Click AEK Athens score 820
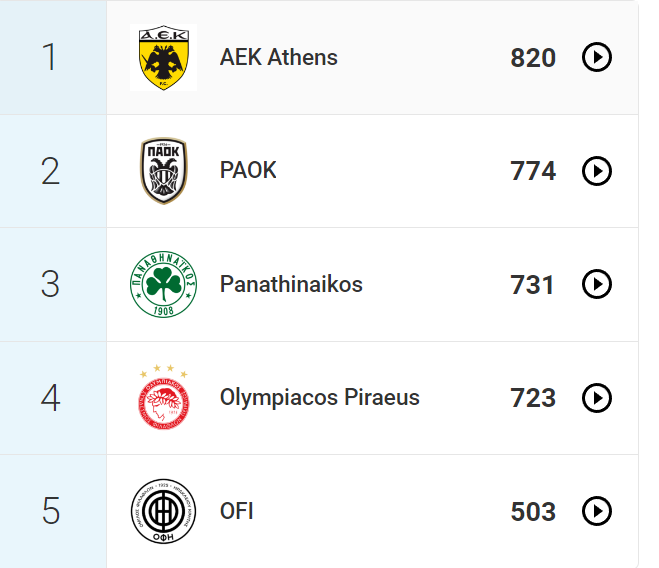Screen dimensions: 659x568 532,58
